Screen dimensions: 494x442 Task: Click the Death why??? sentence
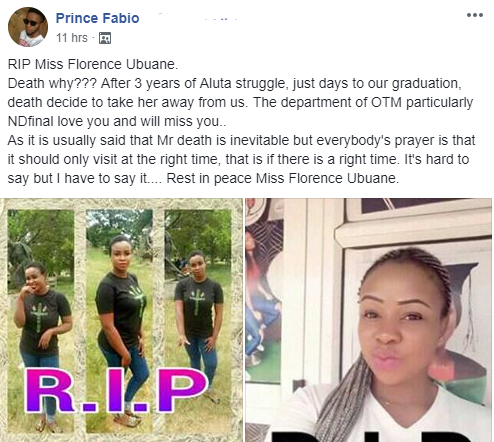[52, 83]
